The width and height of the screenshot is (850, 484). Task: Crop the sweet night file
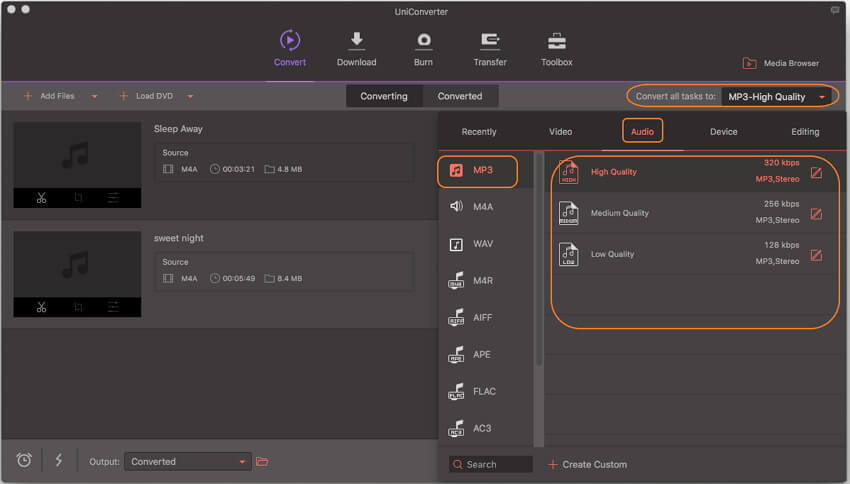point(78,307)
